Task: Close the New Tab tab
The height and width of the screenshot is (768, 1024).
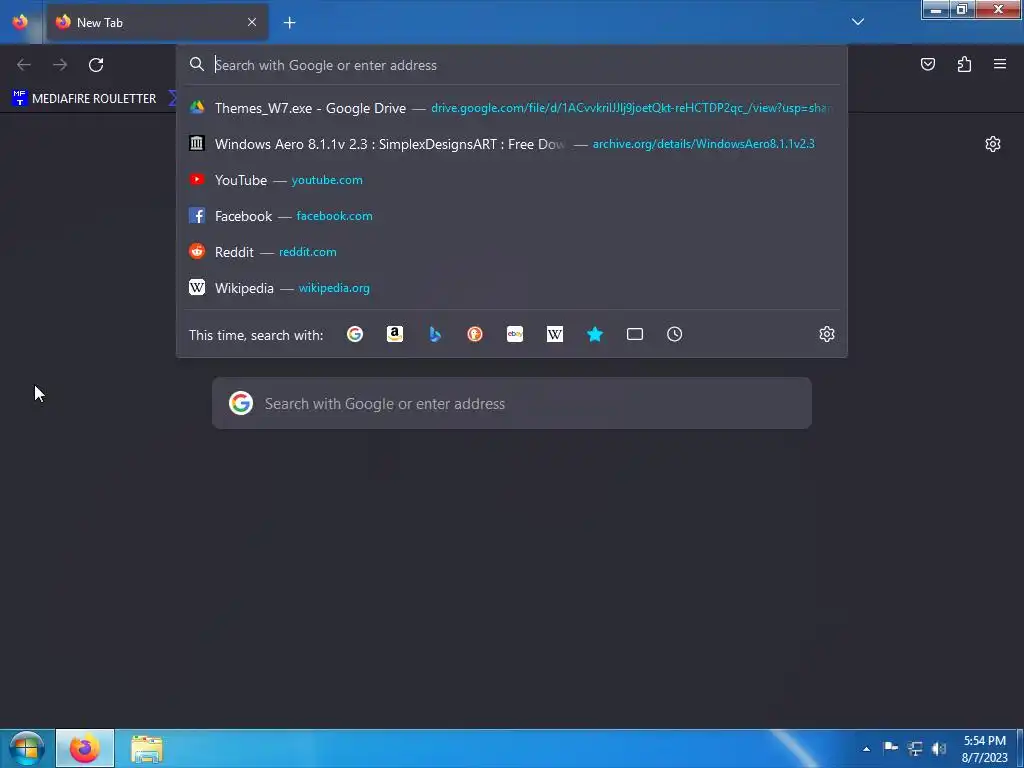Action: (x=252, y=22)
